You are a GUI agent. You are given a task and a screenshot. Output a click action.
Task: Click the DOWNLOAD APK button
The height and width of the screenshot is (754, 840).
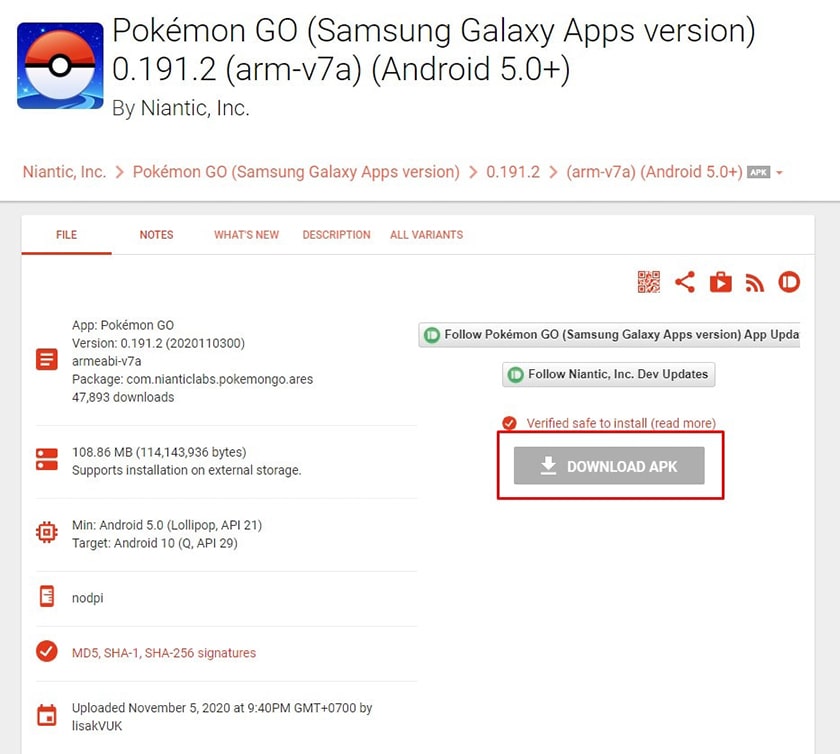pos(609,466)
